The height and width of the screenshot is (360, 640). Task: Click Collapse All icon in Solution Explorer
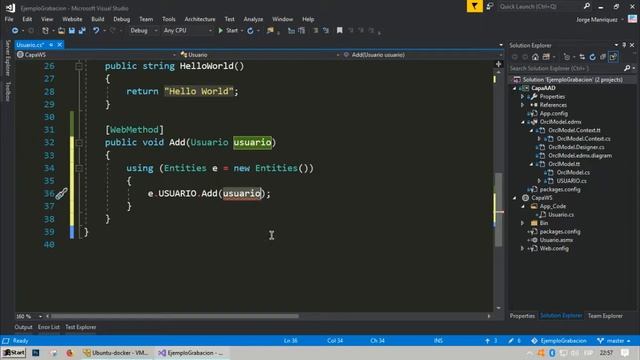point(602,57)
